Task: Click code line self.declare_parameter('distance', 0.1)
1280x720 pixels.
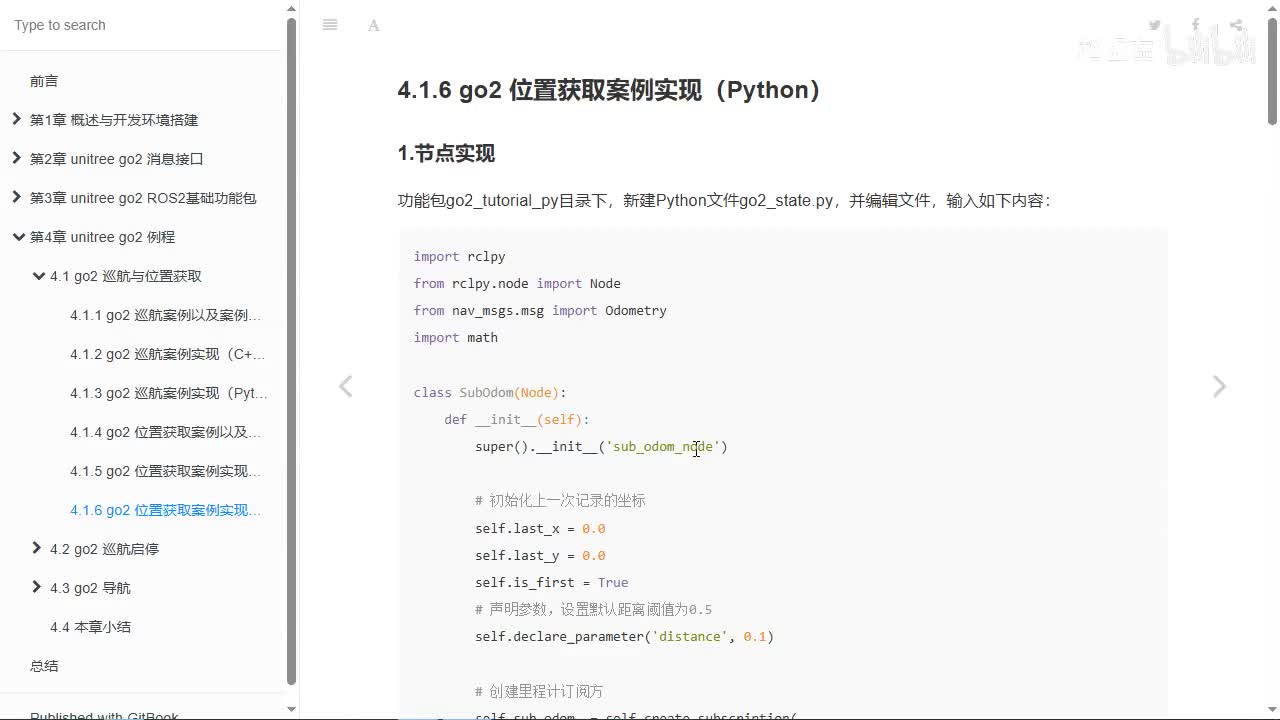Action: point(625,637)
